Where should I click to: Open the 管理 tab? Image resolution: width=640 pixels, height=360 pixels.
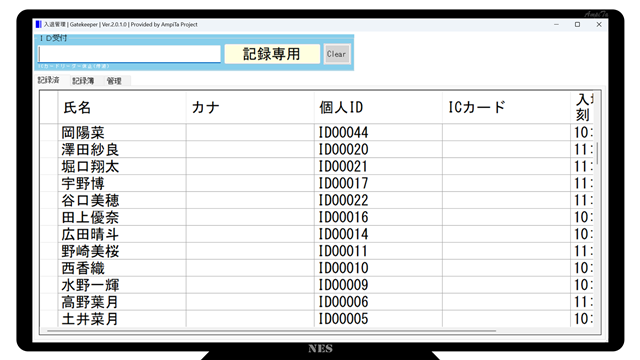114,81
